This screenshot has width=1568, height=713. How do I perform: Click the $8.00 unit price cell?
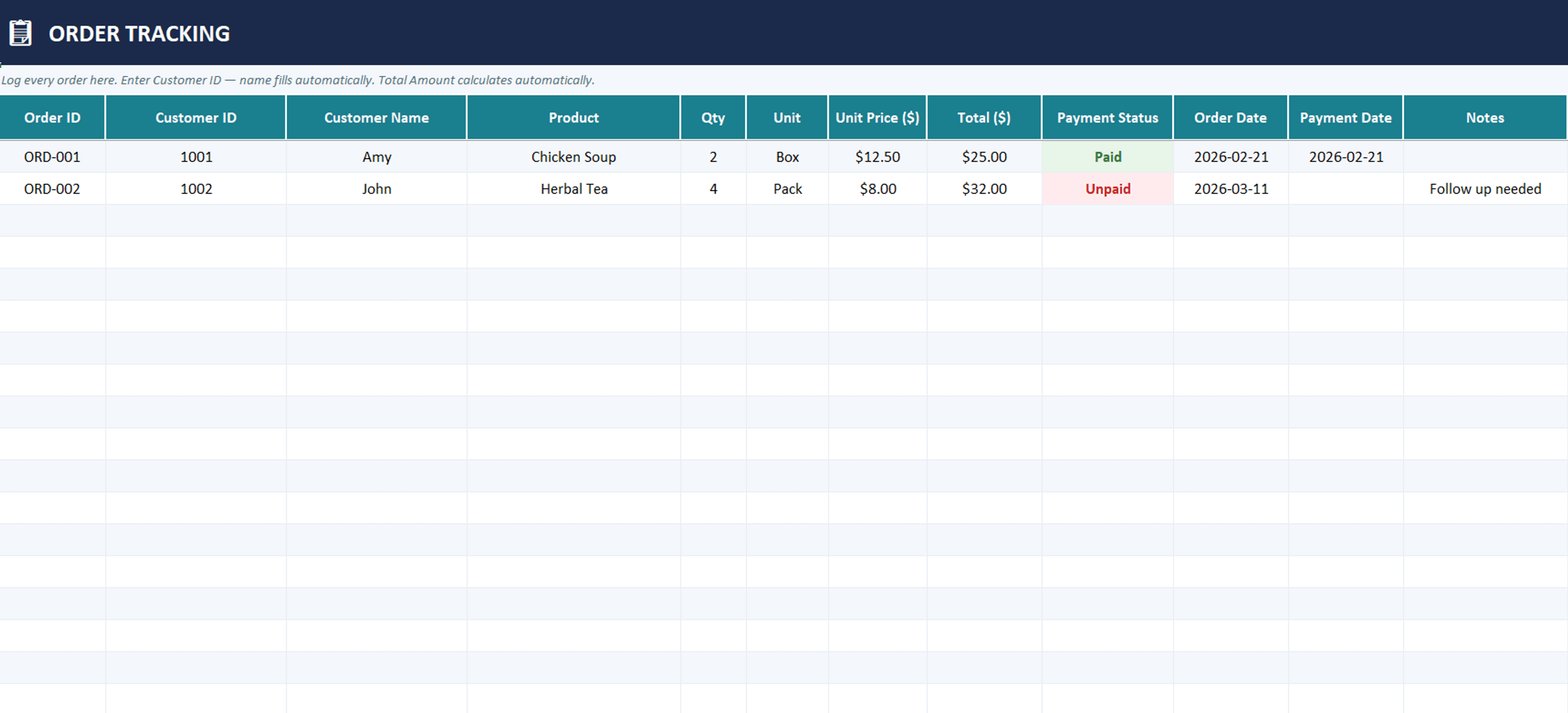pos(878,189)
